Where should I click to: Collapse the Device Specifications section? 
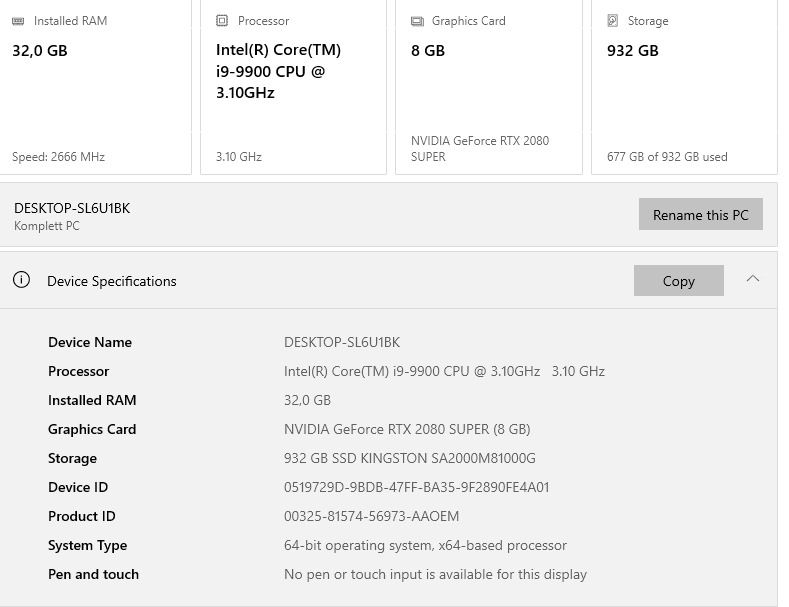(753, 279)
